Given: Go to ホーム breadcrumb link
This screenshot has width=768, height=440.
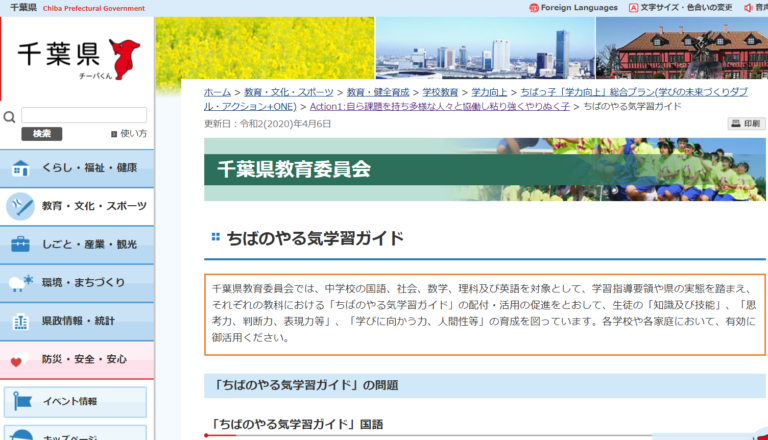Looking at the screenshot, I should point(217,92).
